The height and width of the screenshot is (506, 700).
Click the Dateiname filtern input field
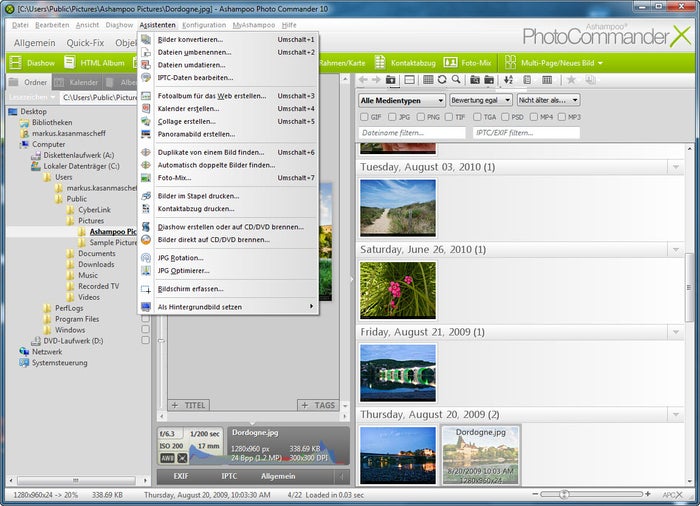(412, 132)
